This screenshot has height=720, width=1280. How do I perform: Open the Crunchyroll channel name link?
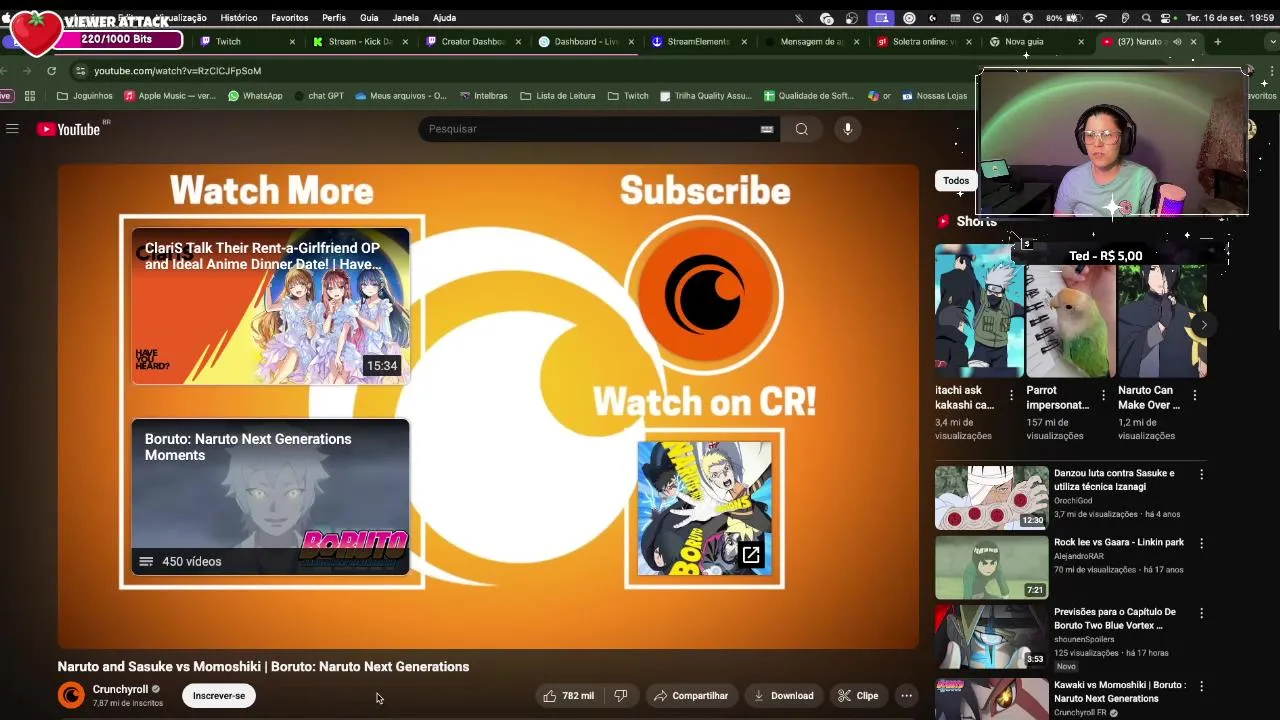120,689
